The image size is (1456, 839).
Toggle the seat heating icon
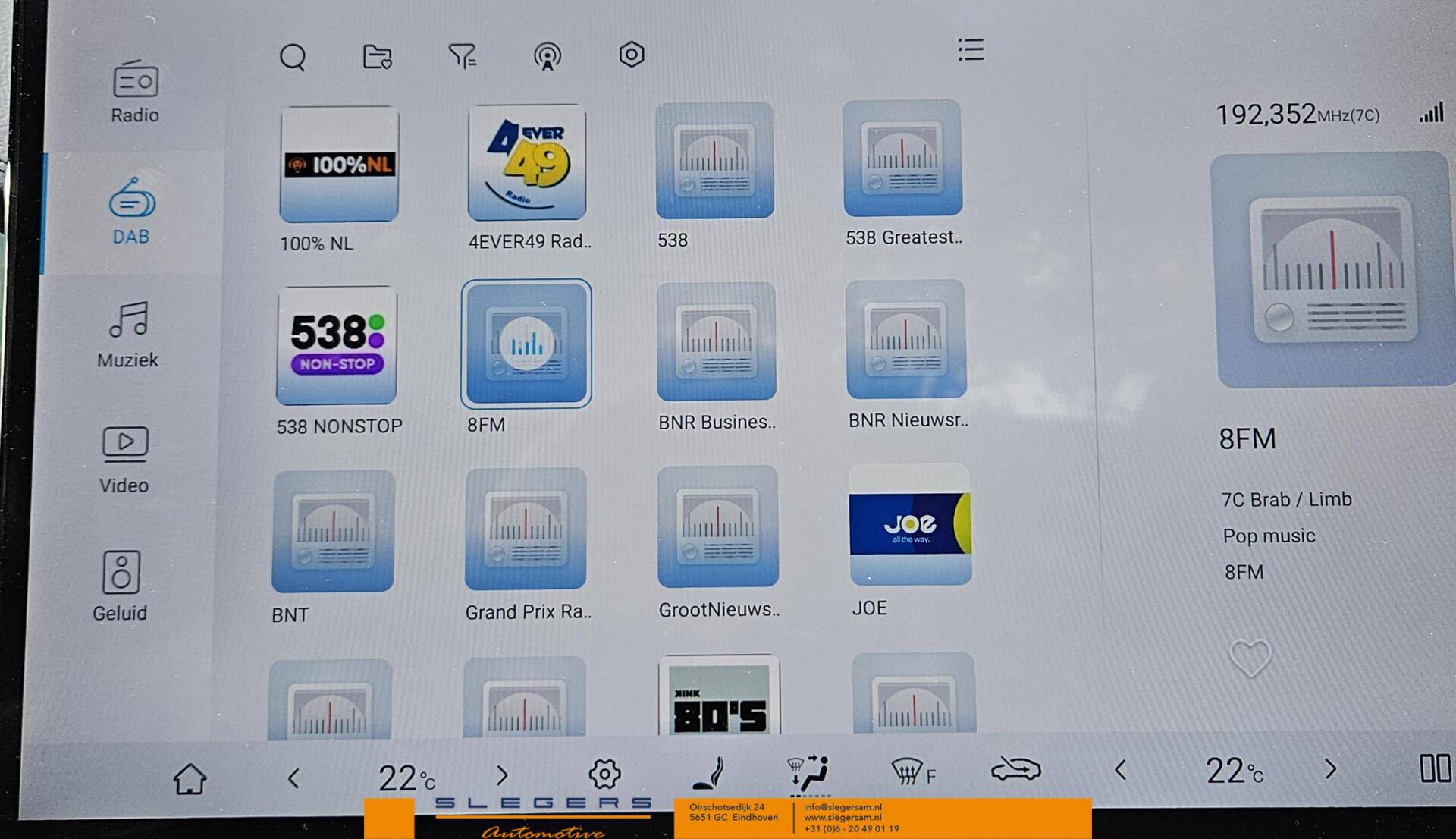pyautogui.click(x=709, y=774)
